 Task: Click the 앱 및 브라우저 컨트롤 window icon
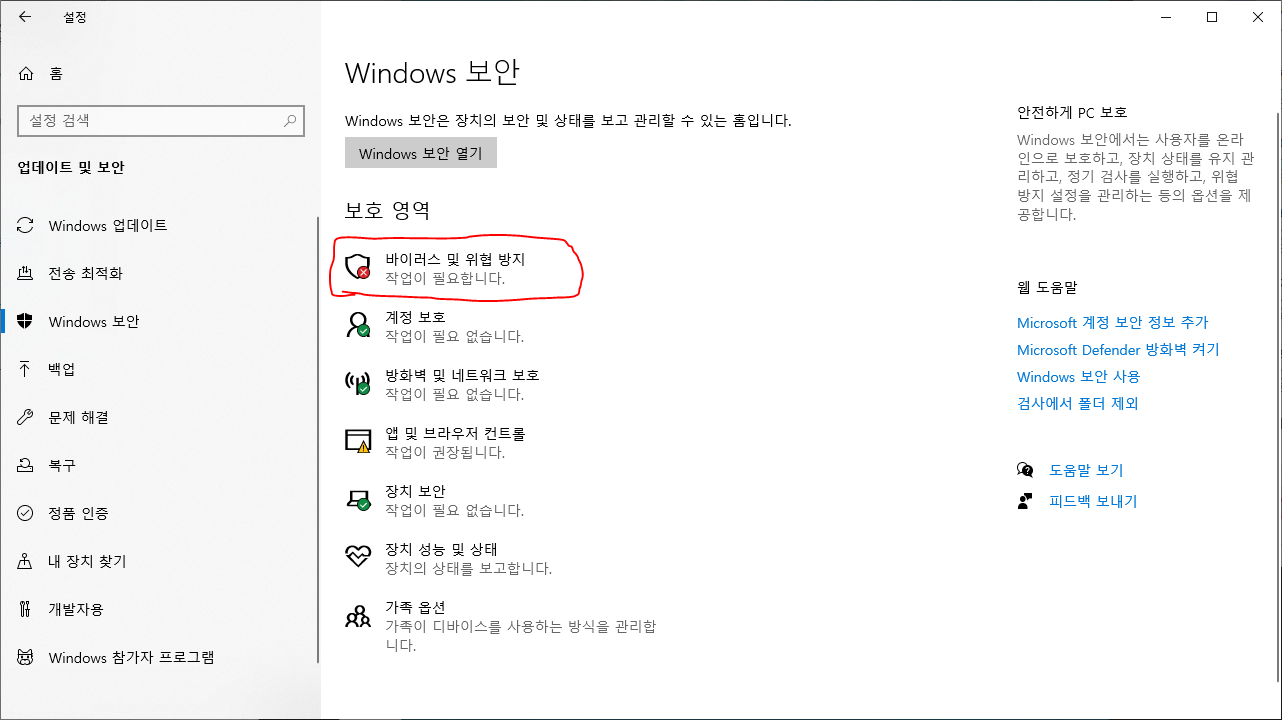[x=358, y=440]
